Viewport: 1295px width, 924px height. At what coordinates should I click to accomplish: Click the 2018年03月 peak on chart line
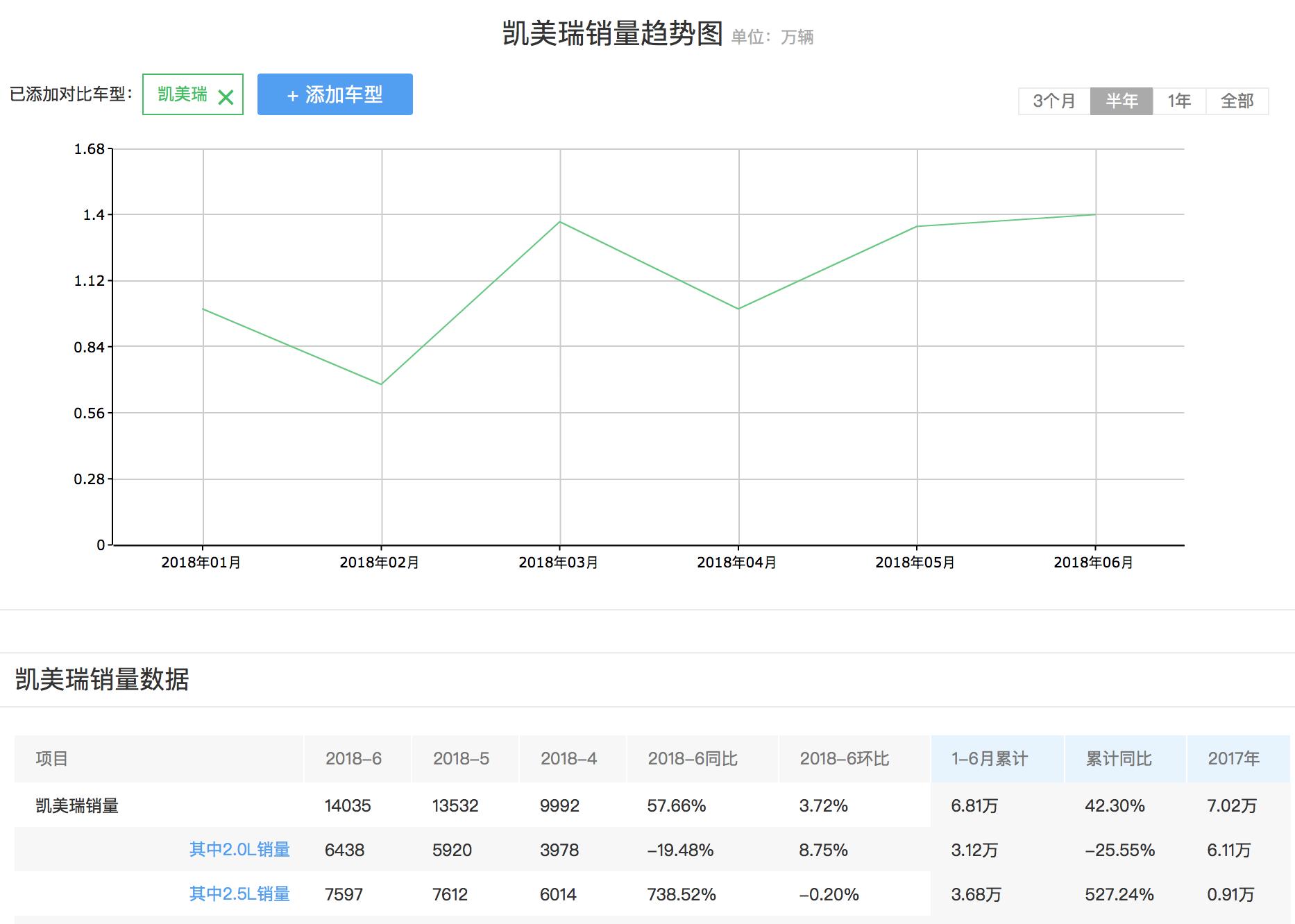(x=560, y=221)
